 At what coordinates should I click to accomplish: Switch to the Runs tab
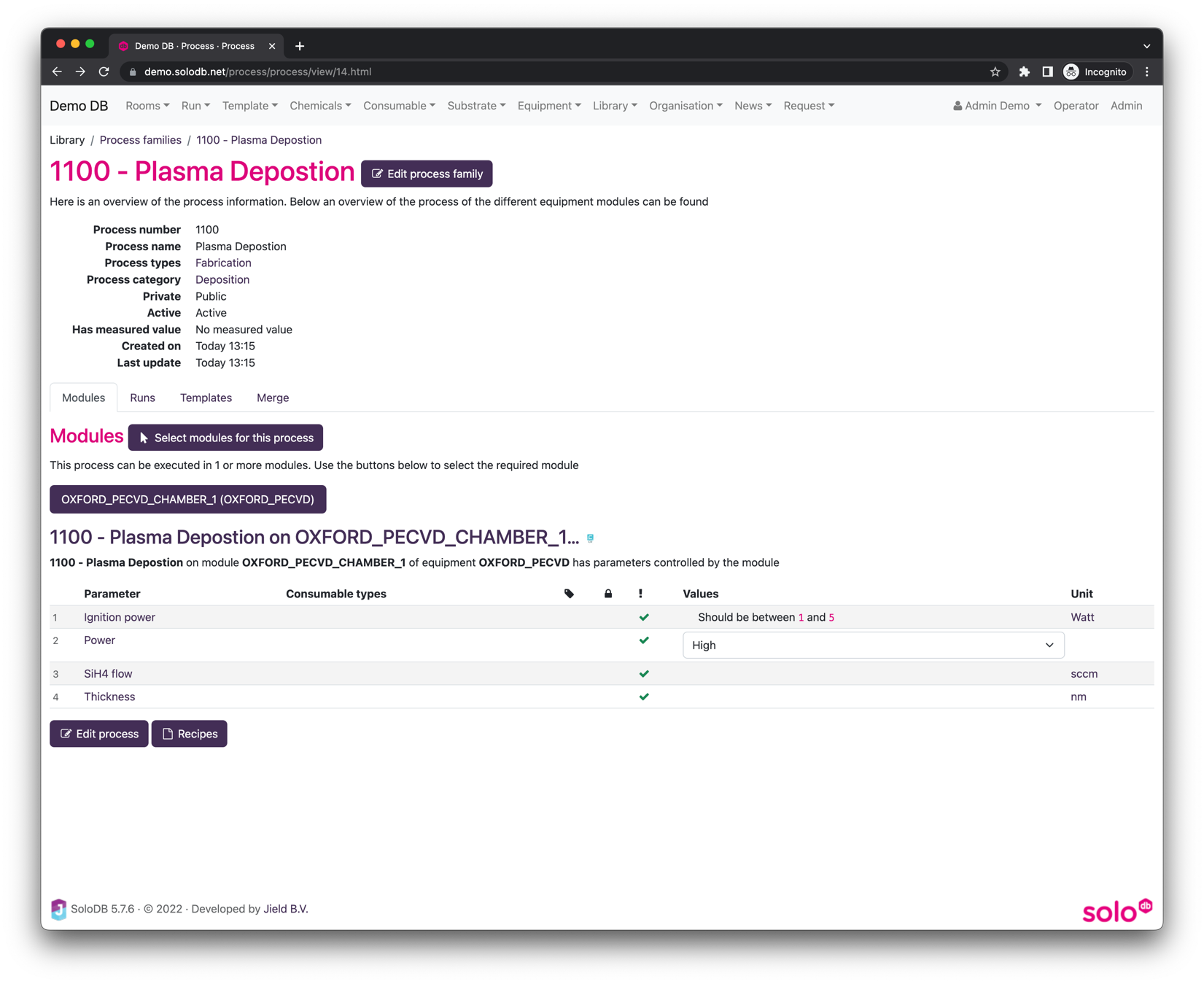click(142, 398)
